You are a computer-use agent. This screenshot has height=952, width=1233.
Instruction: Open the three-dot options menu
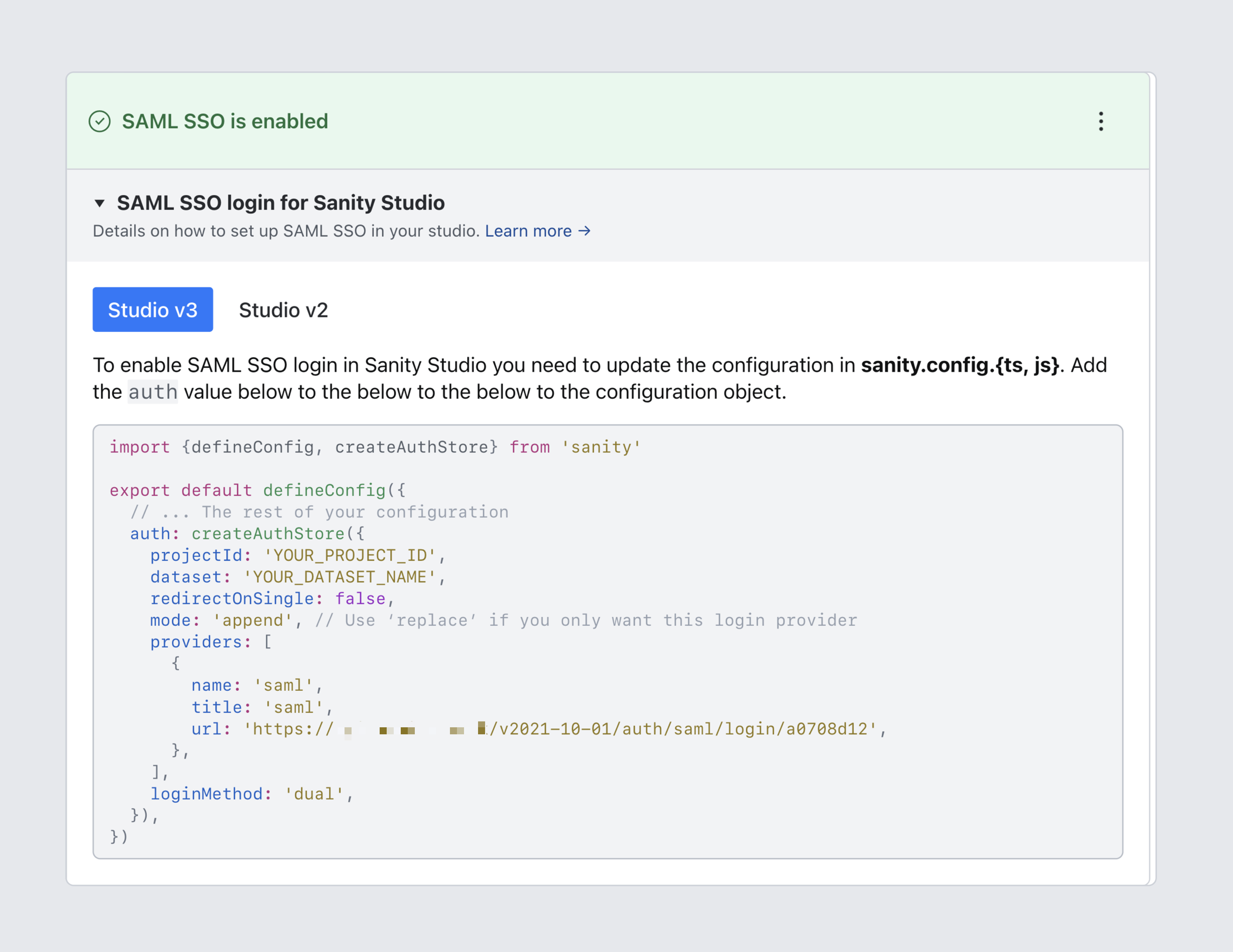click(x=1100, y=121)
